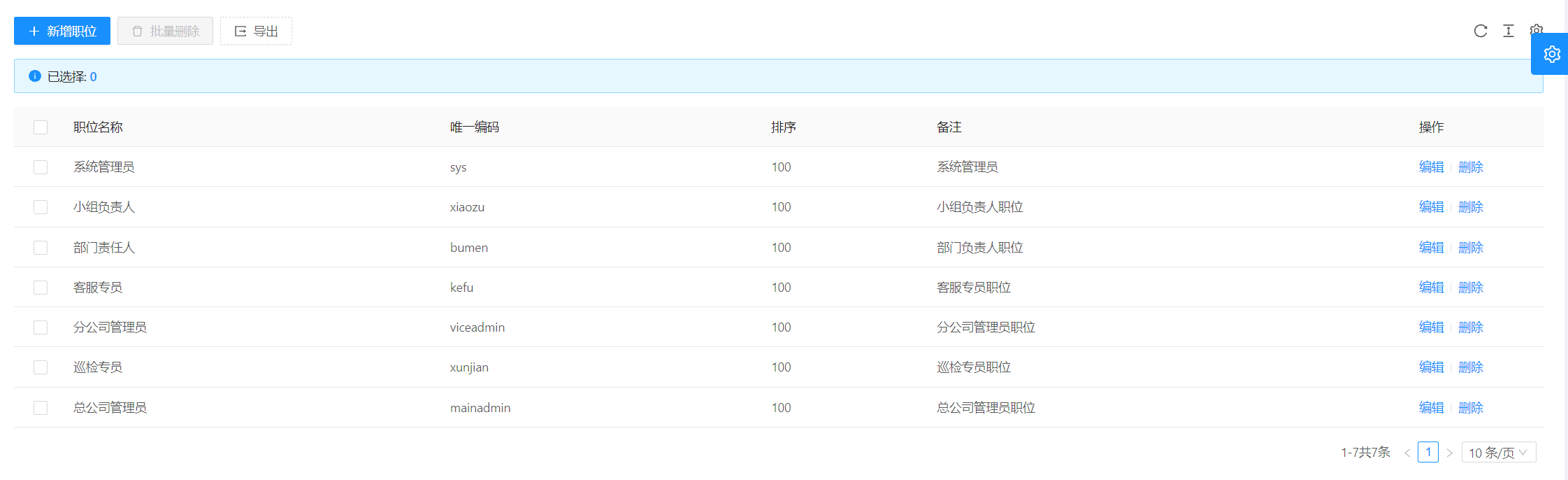
Task: Delete the 部门责任人 row
Action: [1471, 247]
